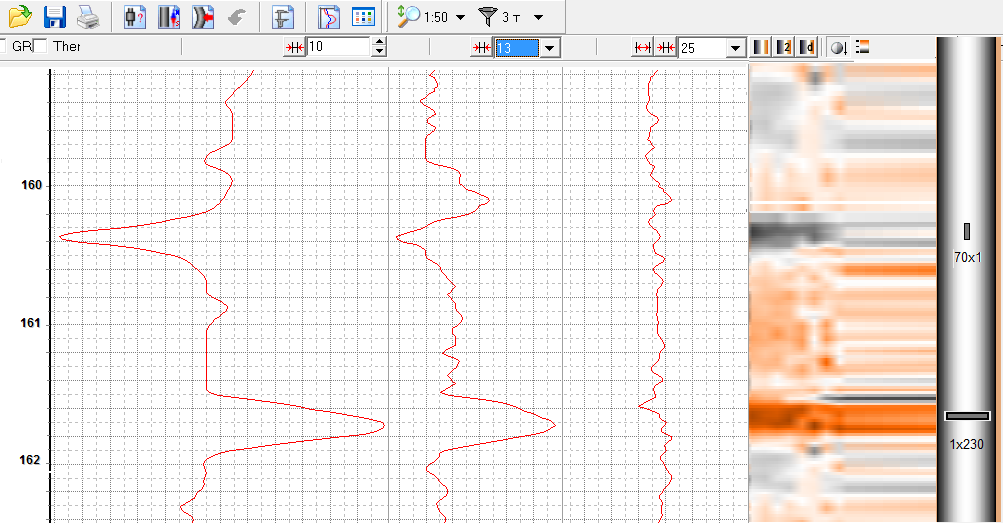Toggle the Ther checkbox
Viewport: 1003px width, 523px height.
tap(40, 46)
